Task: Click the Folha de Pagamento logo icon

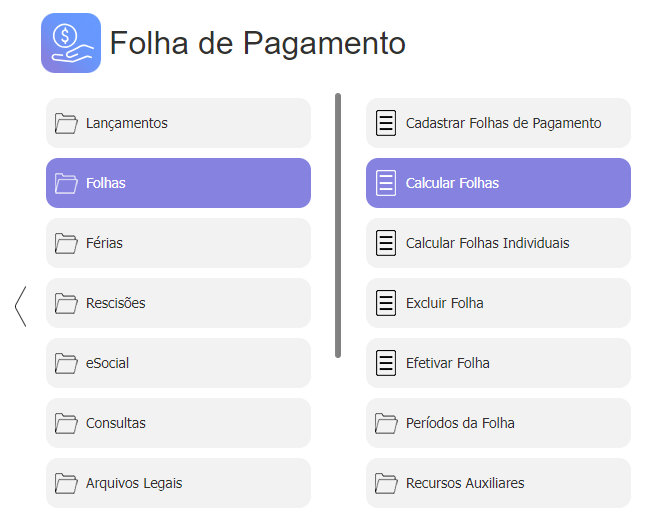Action: point(70,43)
